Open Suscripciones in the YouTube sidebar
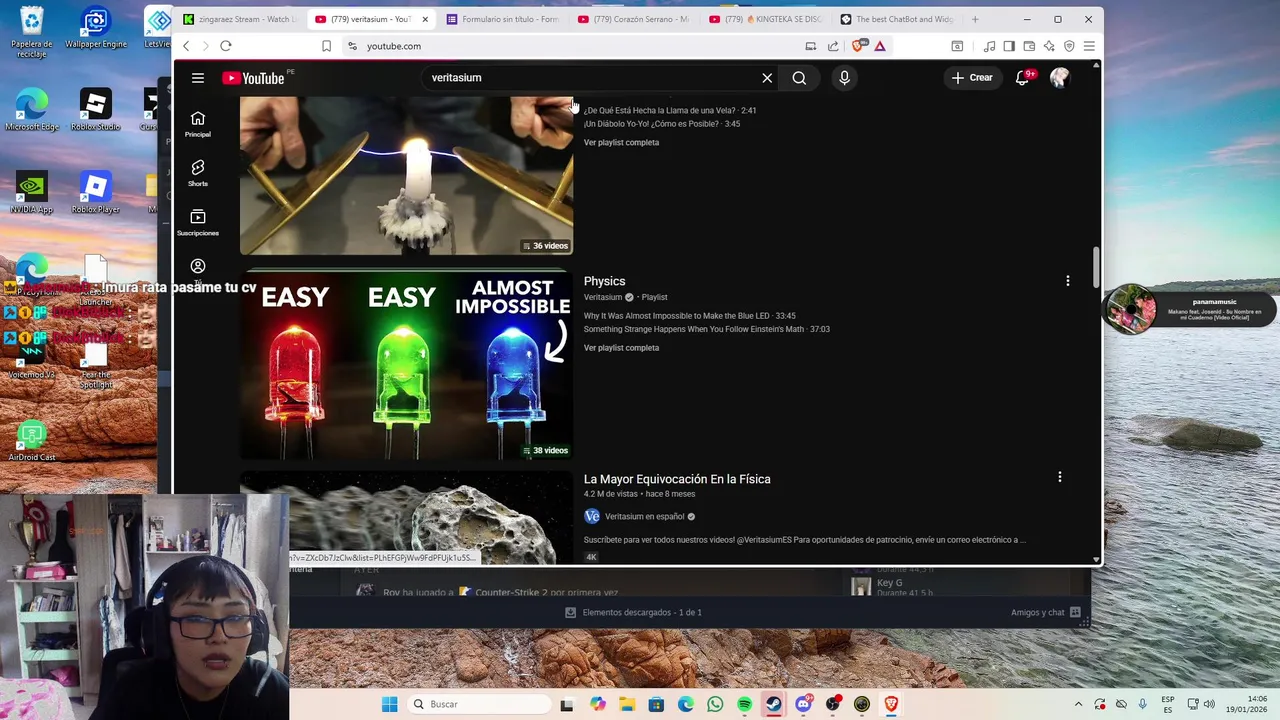1280x720 pixels. pyautogui.click(x=198, y=223)
